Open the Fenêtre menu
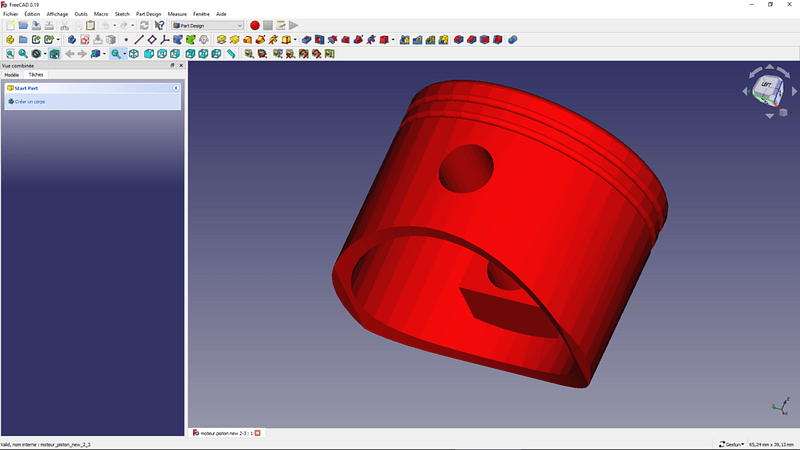Image resolution: width=800 pixels, height=450 pixels. point(201,14)
